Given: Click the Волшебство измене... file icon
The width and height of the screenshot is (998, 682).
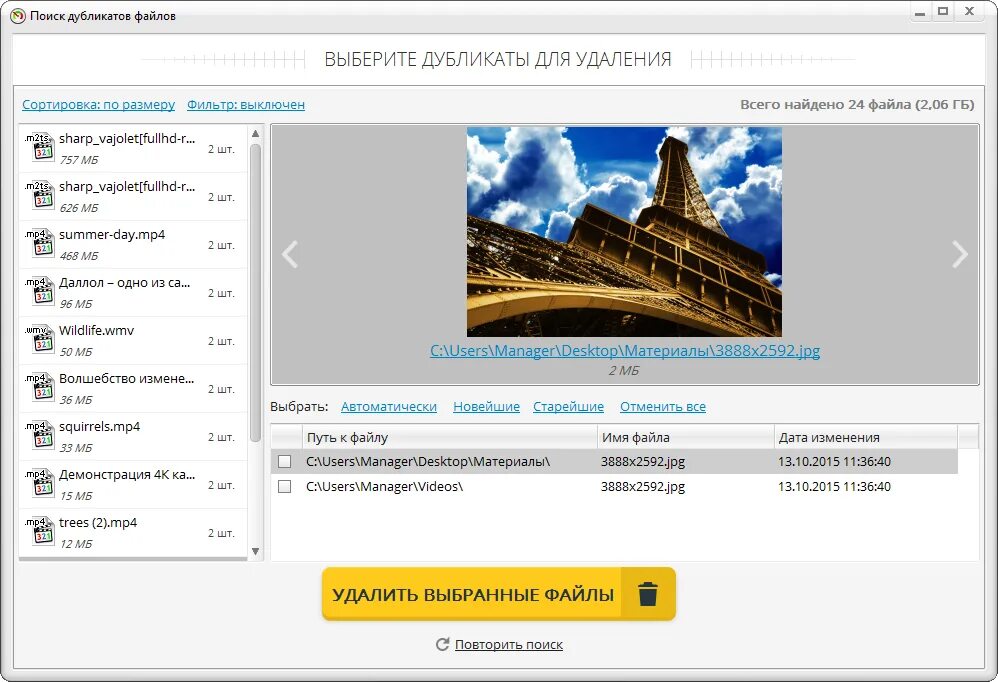Looking at the screenshot, I should (x=40, y=387).
